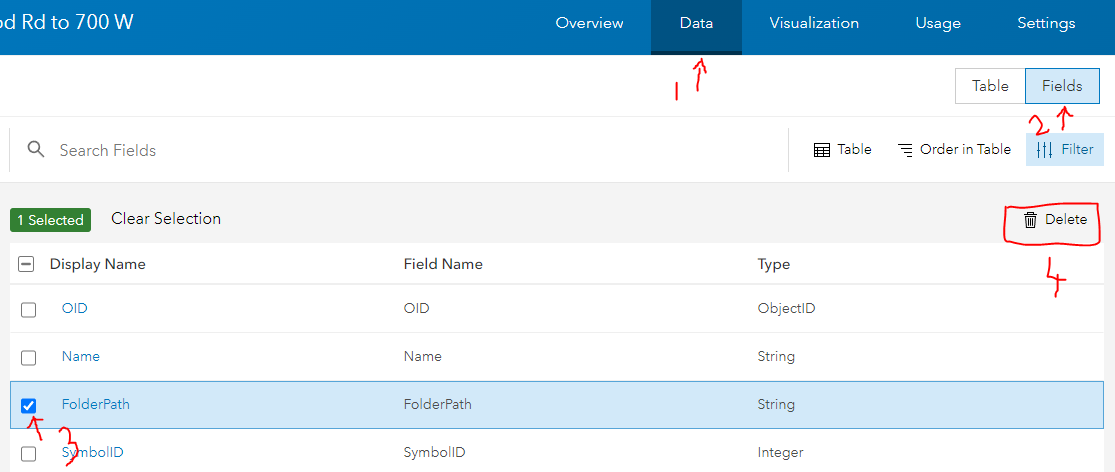Open the SymbolID display name link
Viewport: 1115px width, 472px height.
pos(93,453)
